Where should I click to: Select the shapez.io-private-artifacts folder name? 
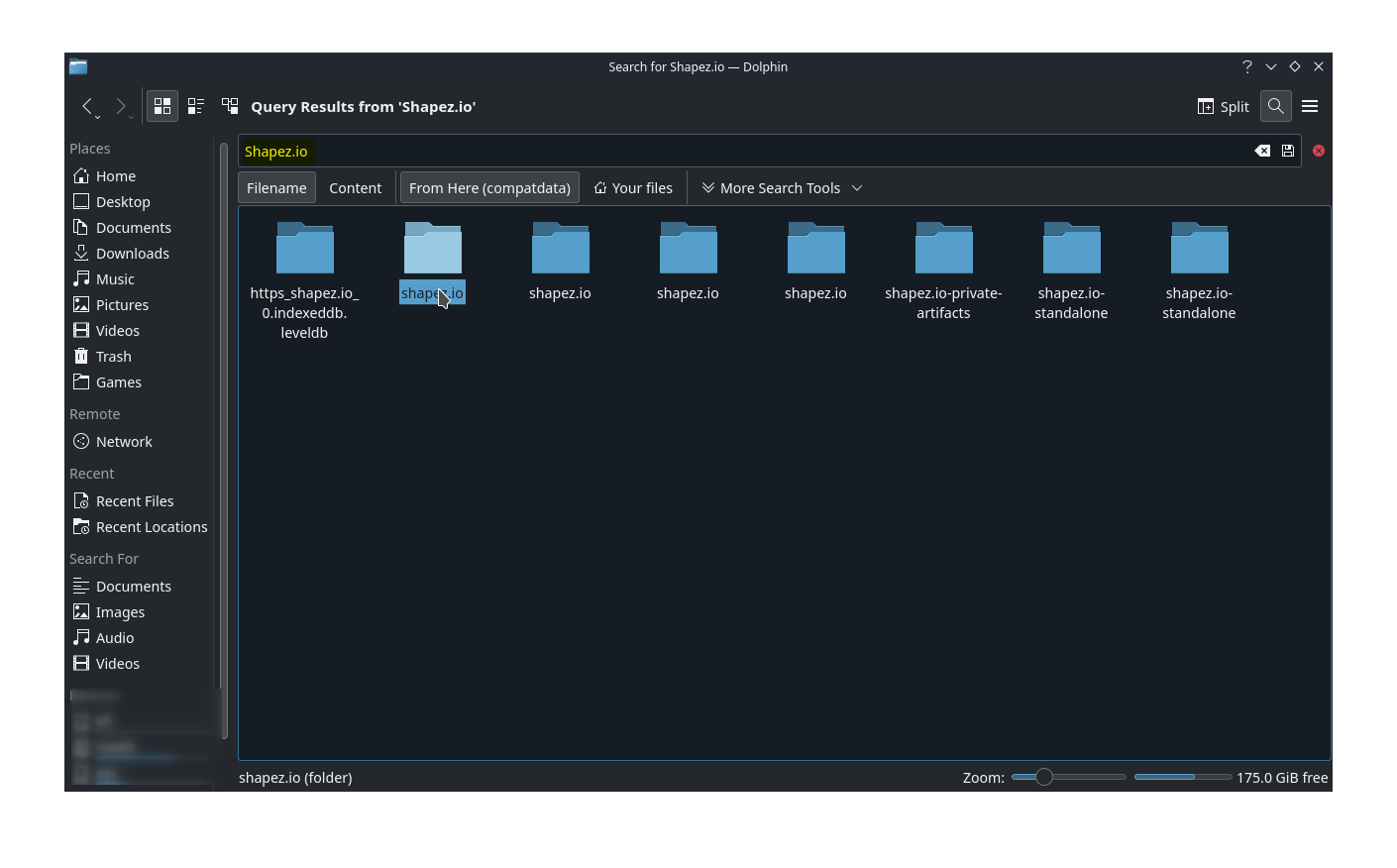pyautogui.click(x=943, y=303)
